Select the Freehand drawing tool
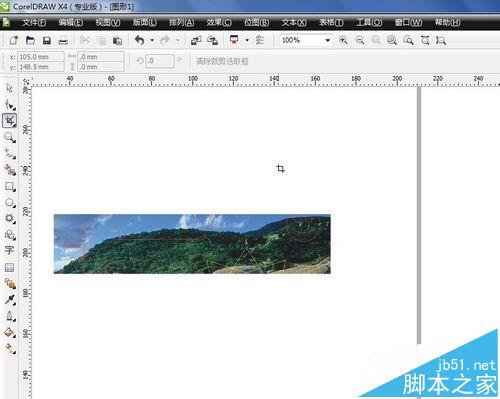 (9, 154)
